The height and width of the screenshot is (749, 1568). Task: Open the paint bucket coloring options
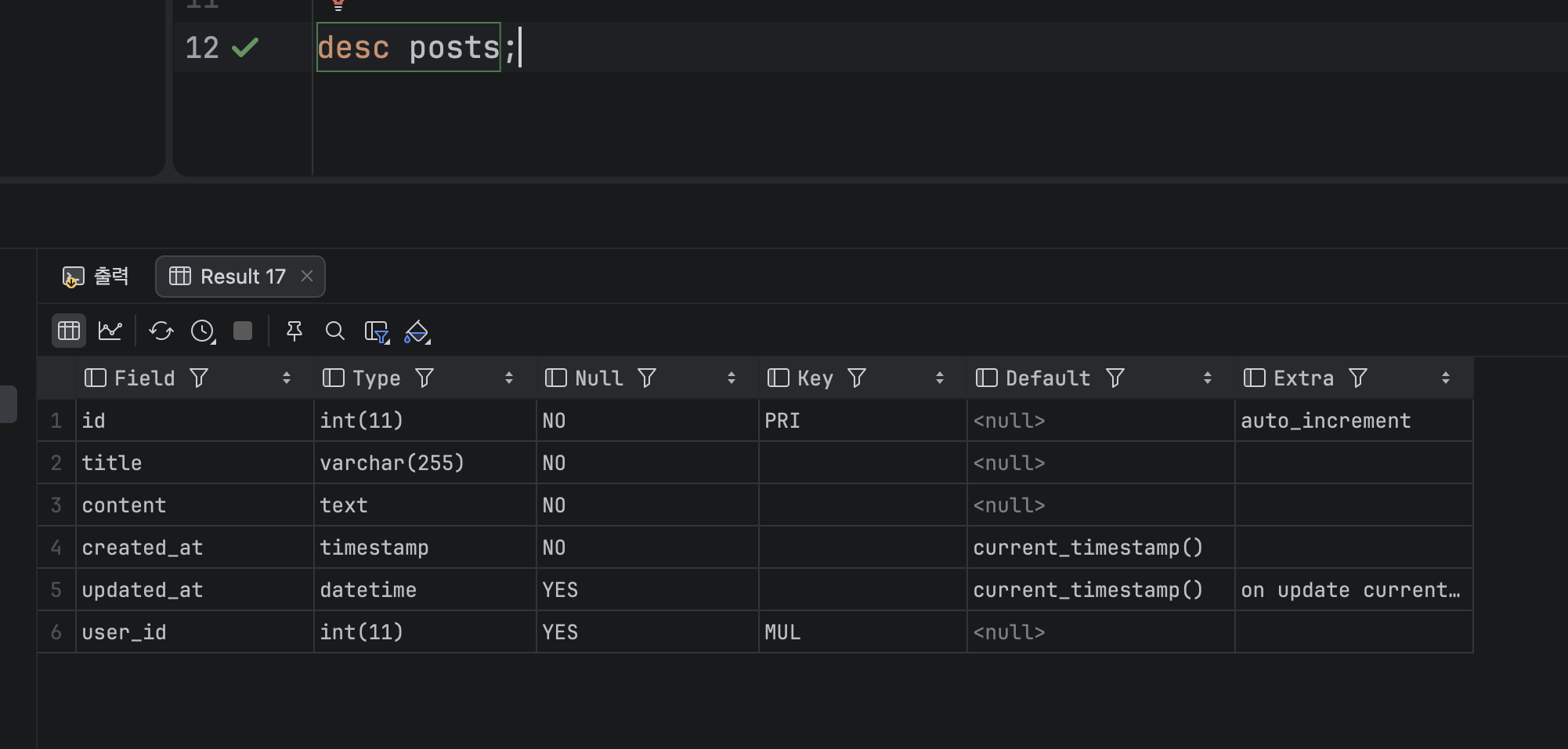[x=417, y=331]
